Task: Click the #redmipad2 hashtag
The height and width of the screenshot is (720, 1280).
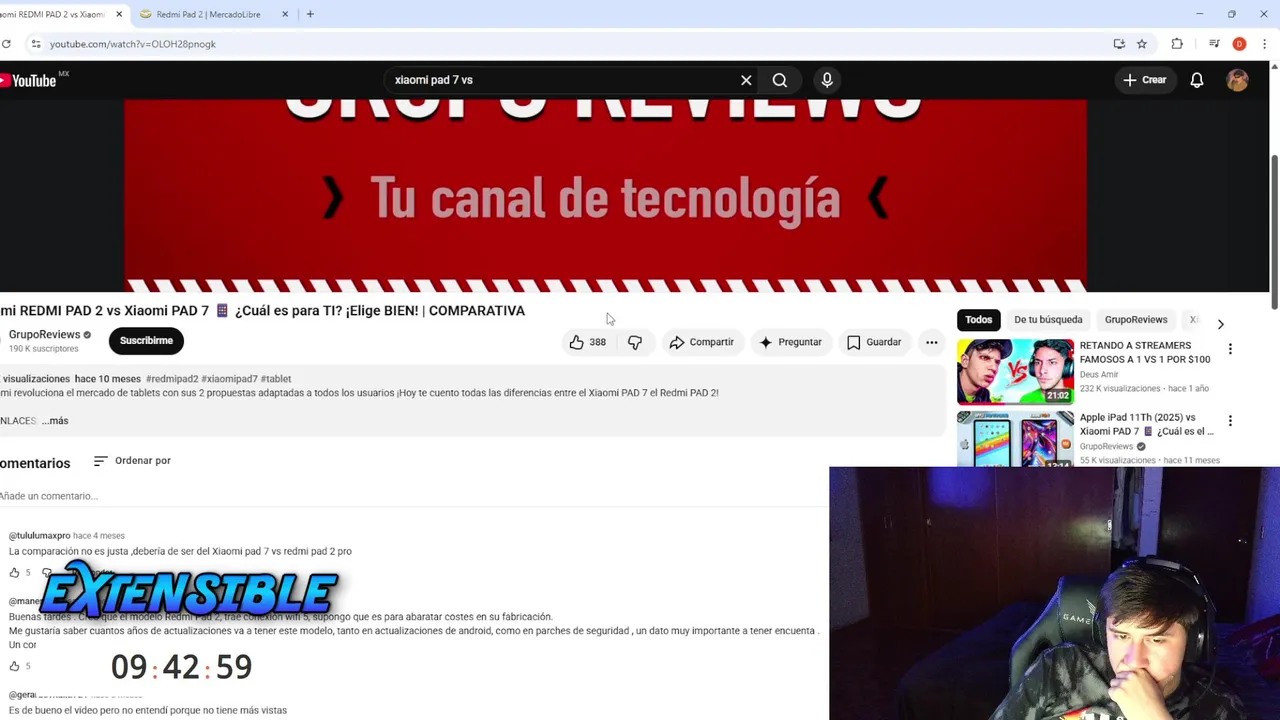Action: (171, 379)
